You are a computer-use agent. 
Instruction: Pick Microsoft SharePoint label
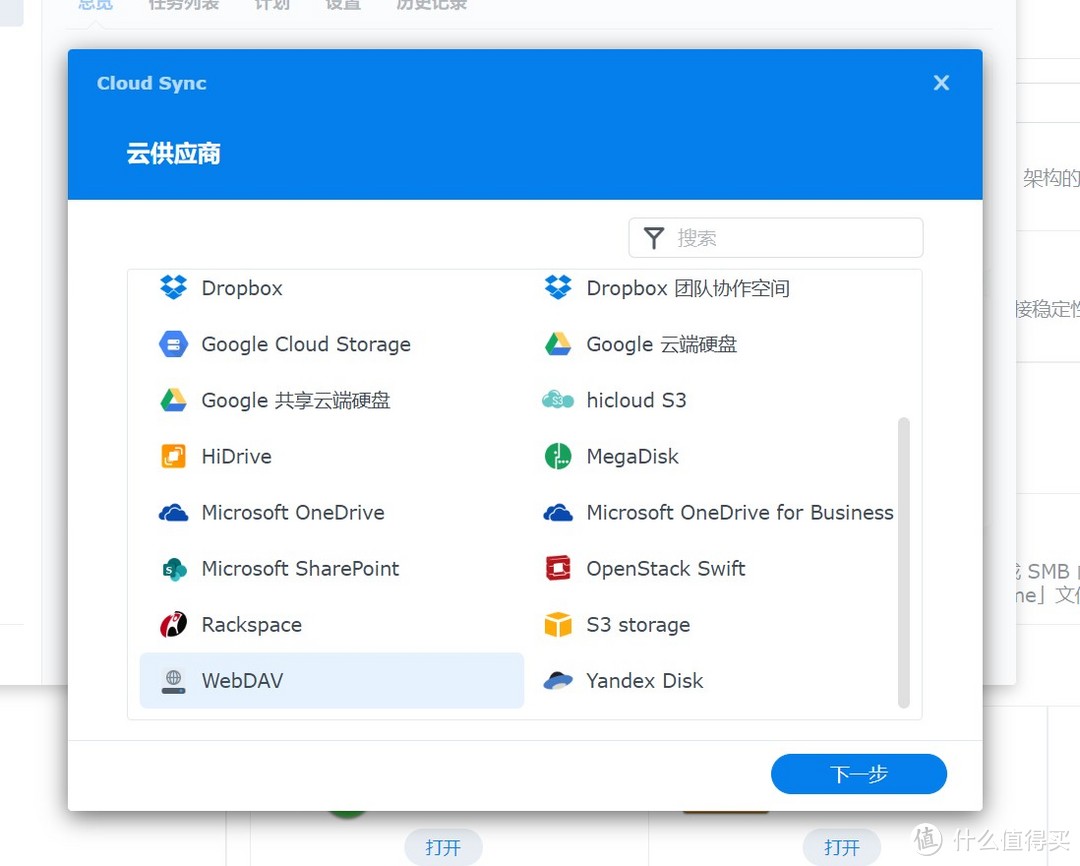[300, 568]
